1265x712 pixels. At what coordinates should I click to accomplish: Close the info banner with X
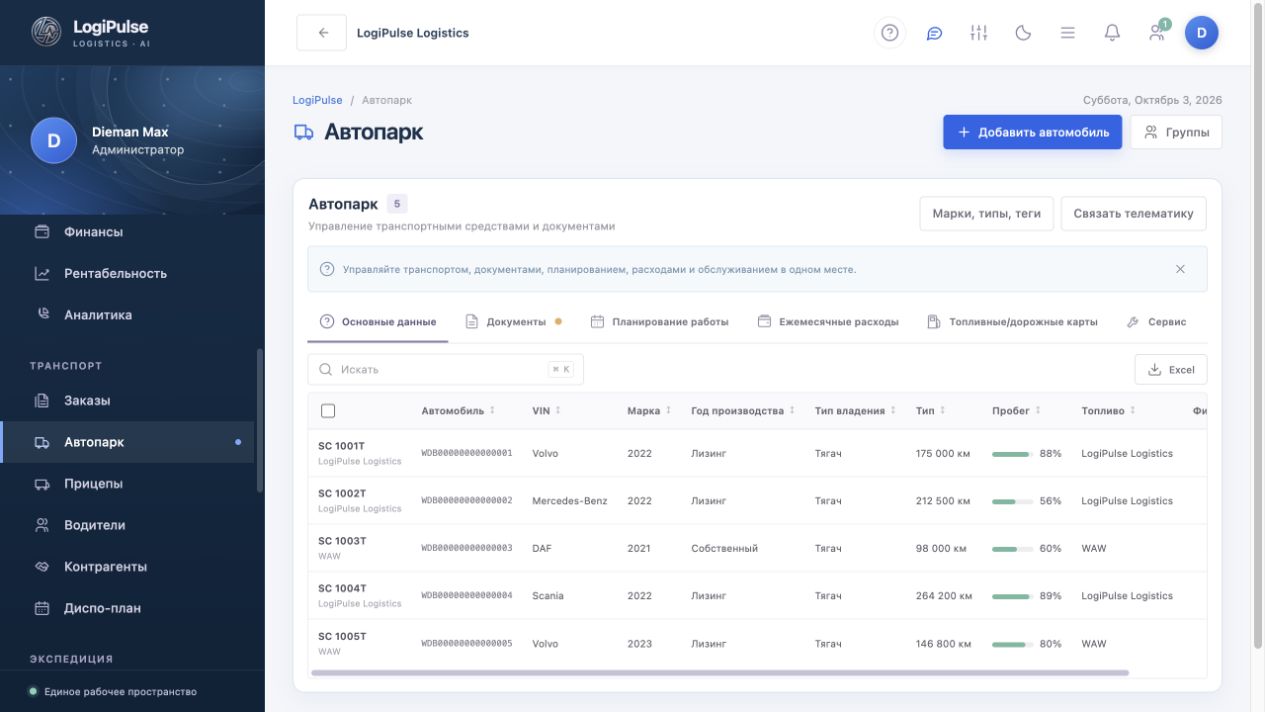pos(1180,269)
